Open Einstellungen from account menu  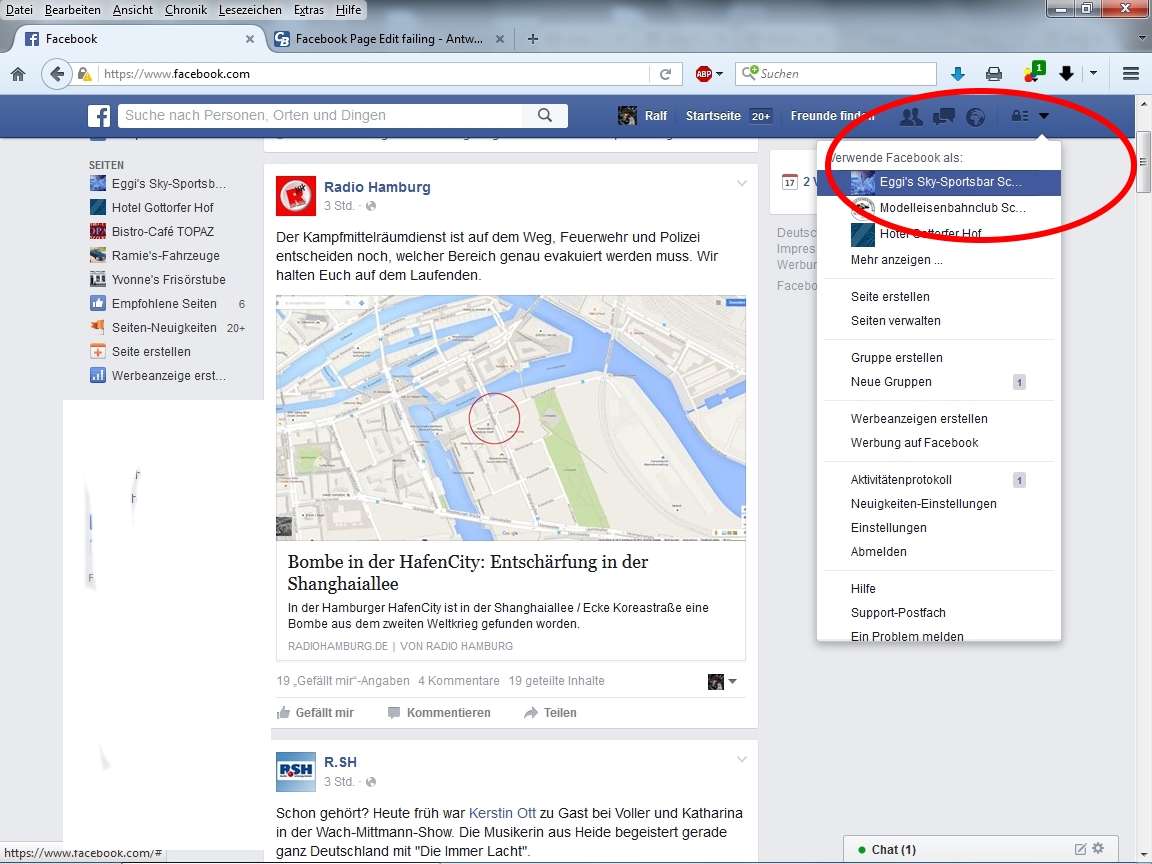[x=888, y=528]
